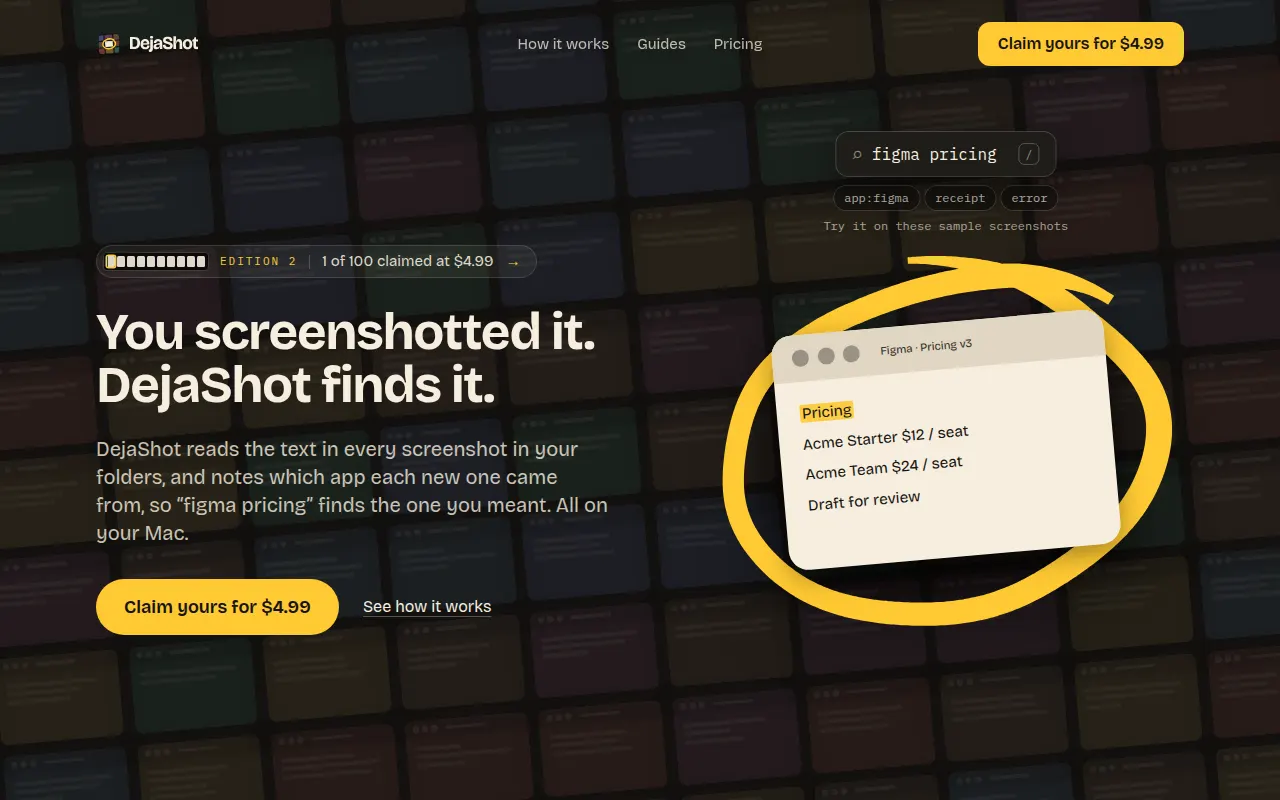1280x800 pixels.
Task: Click "Try it on these sample screenshots" caption
Action: (946, 227)
